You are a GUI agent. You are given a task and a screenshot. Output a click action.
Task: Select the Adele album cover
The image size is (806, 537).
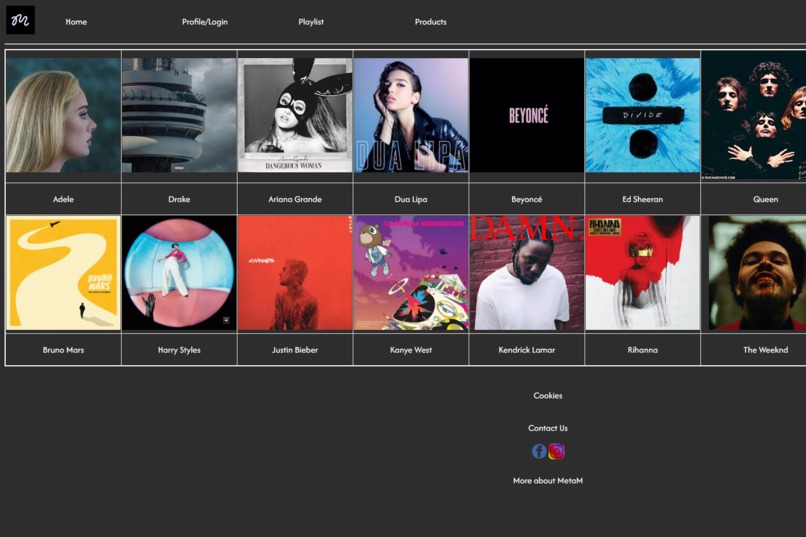pos(63,115)
